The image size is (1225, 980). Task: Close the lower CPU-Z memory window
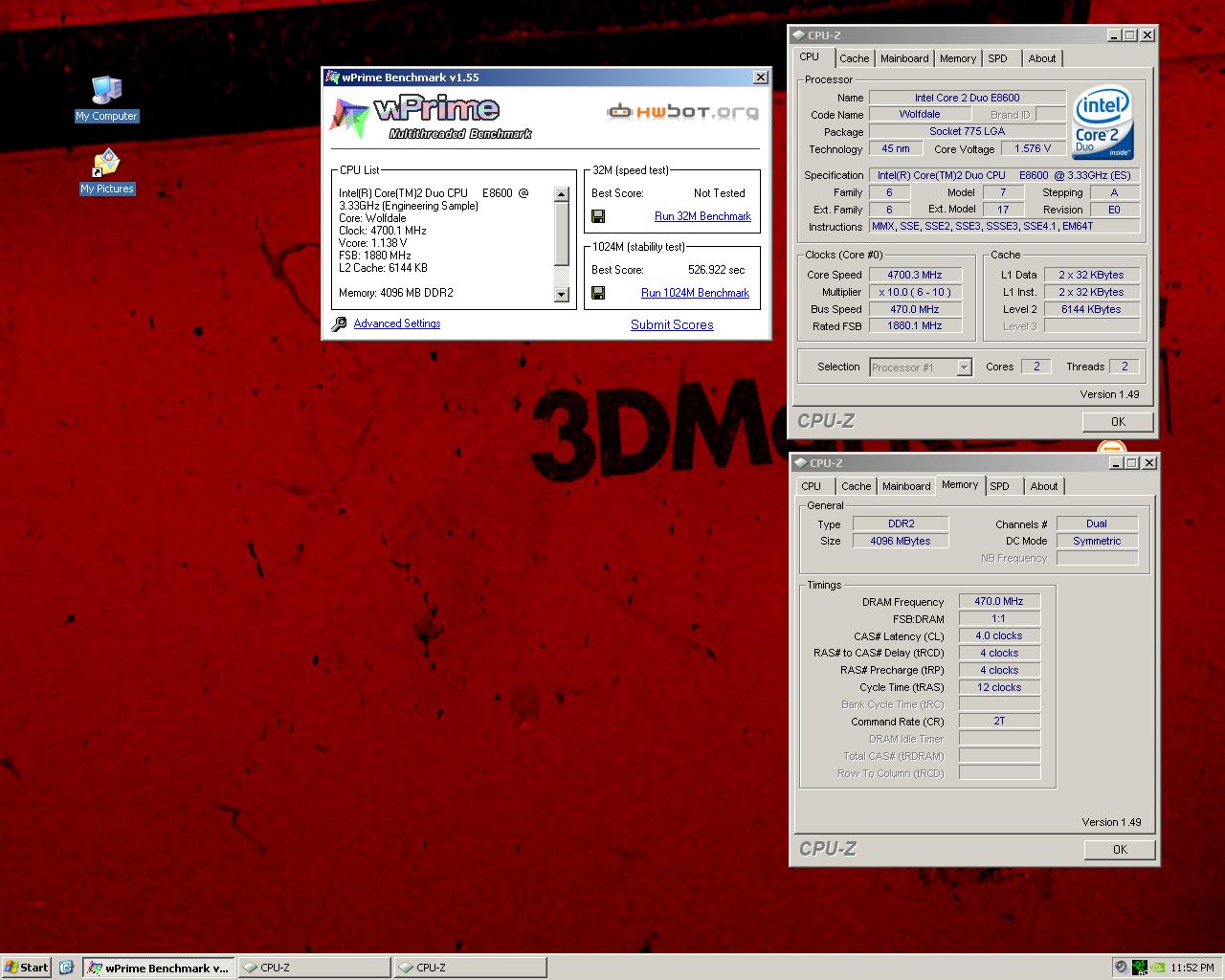1149,463
